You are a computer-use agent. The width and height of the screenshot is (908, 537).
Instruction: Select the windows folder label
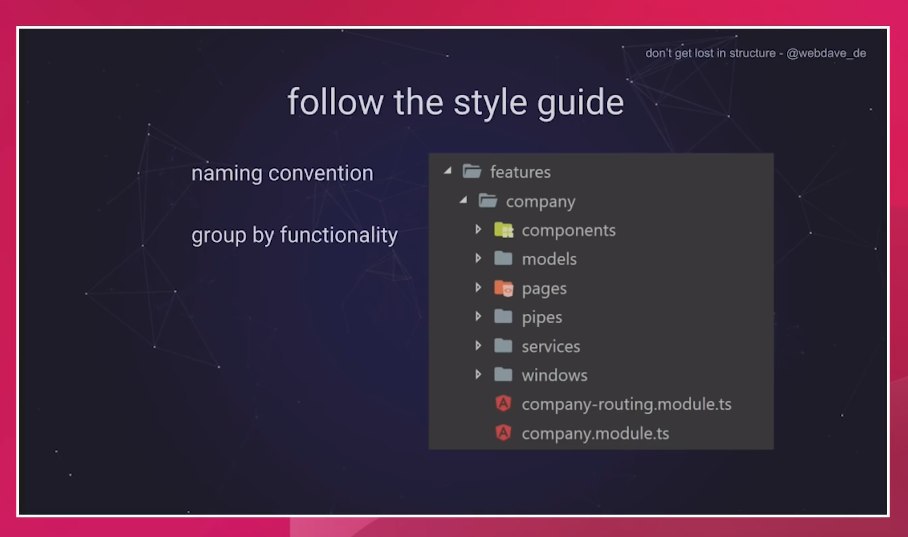click(555, 375)
